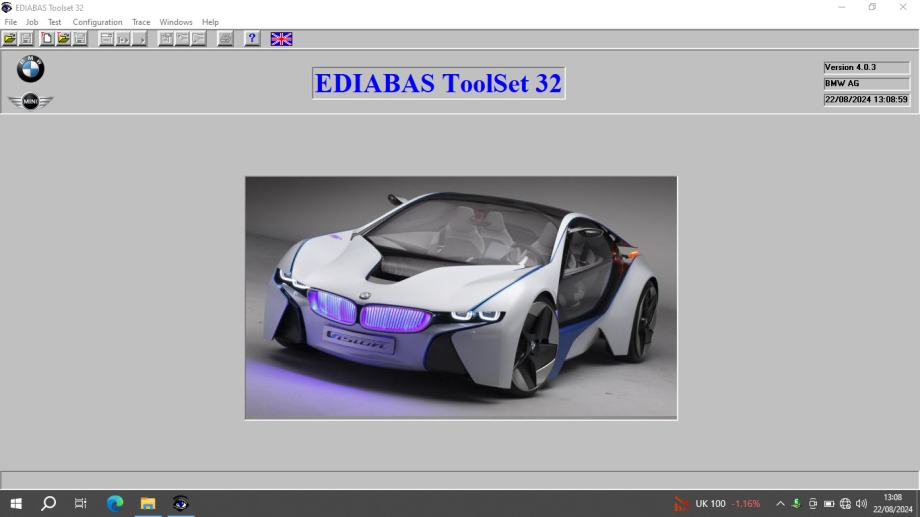The width and height of the screenshot is (920, 517).
Task: Open the taskbar clock showing 13:08
Action: click(892, 504)
